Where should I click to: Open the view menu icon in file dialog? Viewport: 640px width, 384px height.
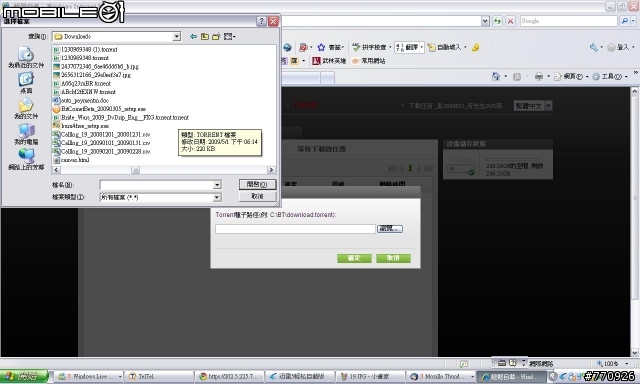(x=229, y=37)
